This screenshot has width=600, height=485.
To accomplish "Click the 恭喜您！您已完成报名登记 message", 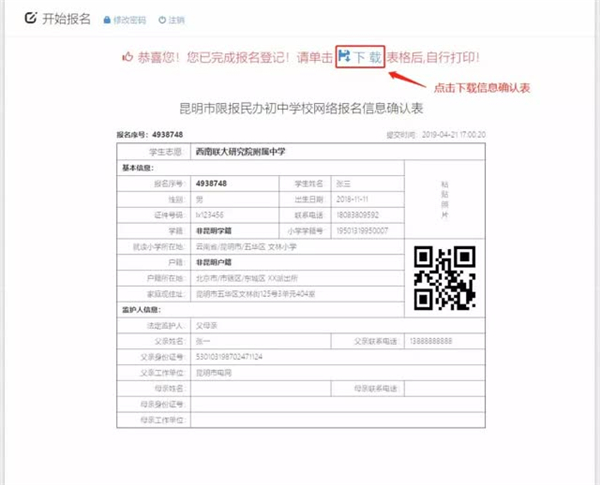I will pos(213,57).
